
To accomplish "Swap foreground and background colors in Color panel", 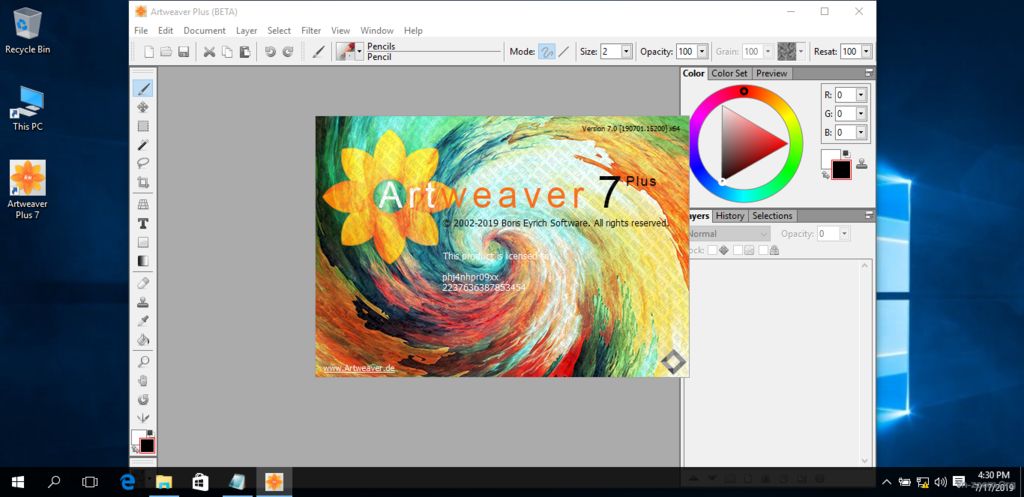I will [825, 174].
